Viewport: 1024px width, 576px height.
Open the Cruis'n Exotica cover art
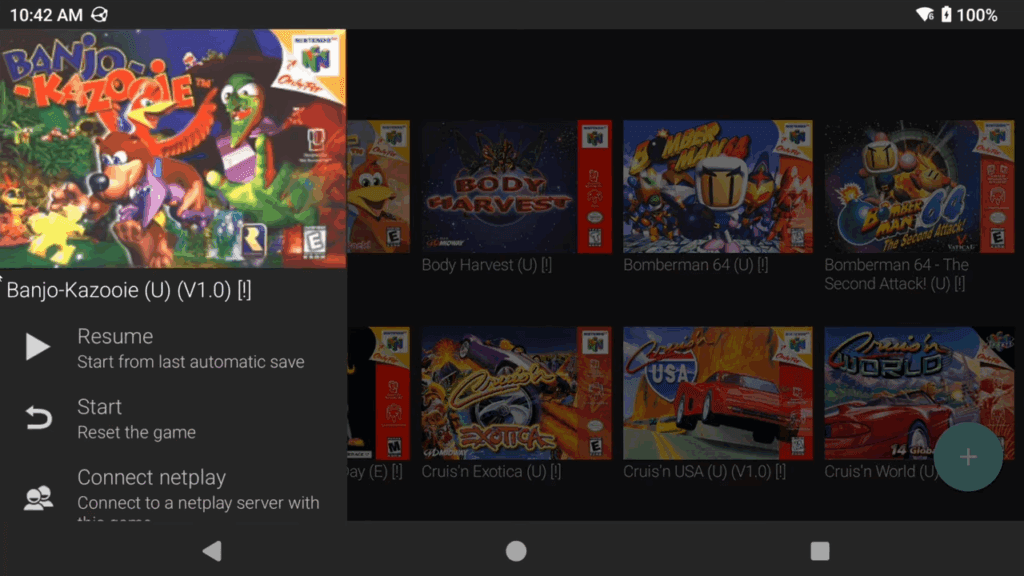pyautogui.click(x=516, y=393)
